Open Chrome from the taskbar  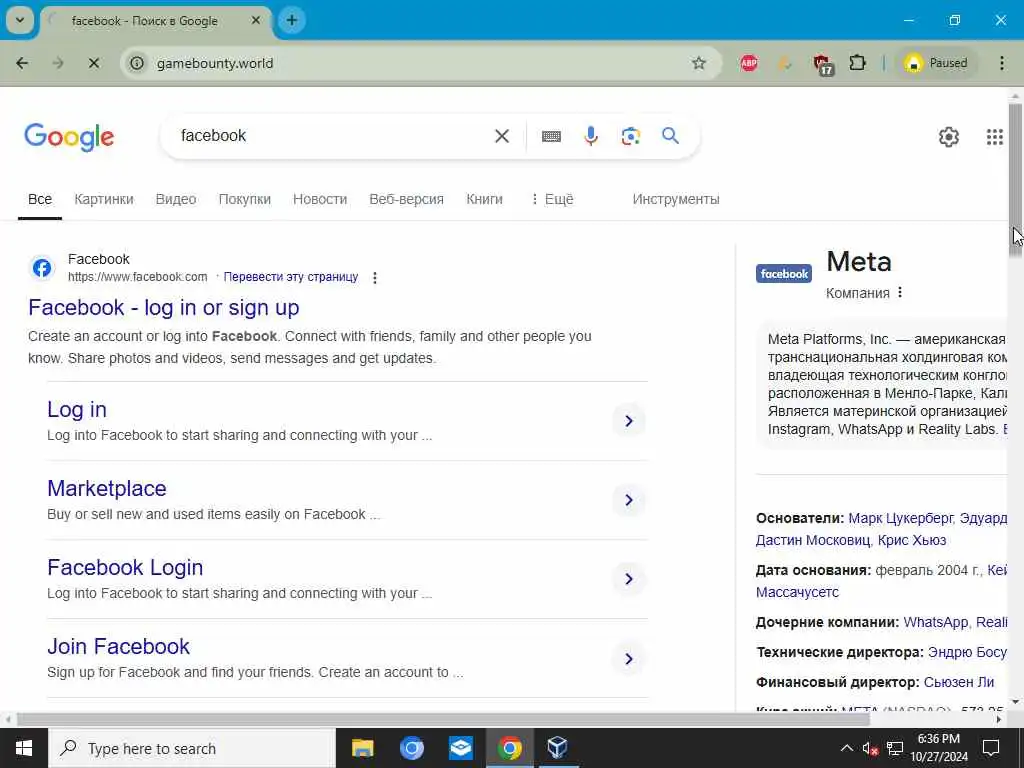click(509, 748)
